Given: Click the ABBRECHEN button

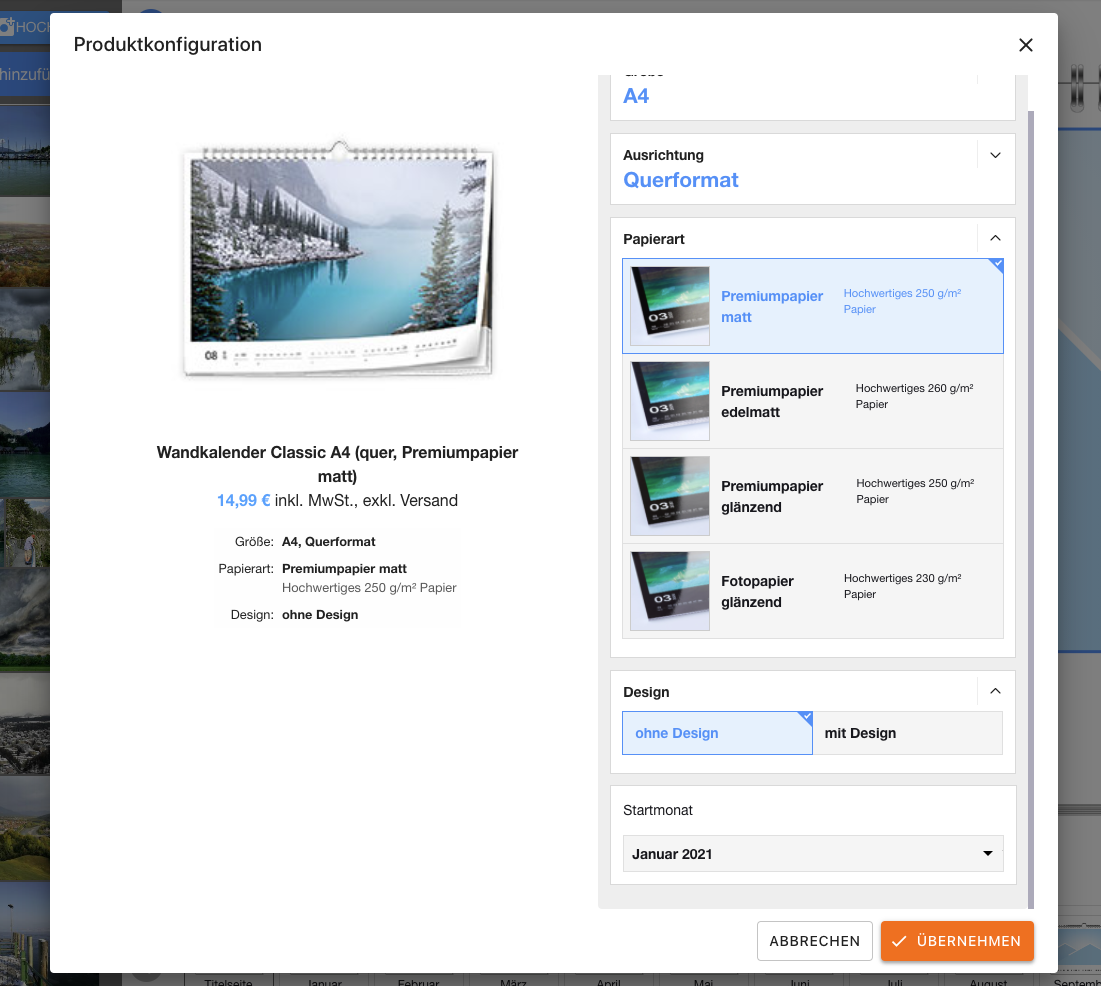Looking at the screenshot, I should (815, 941).
